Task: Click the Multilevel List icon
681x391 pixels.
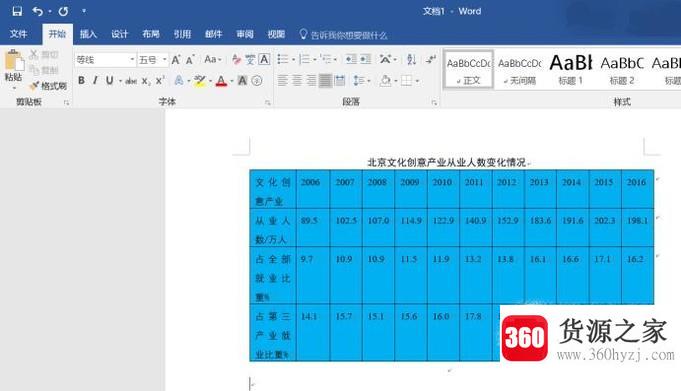Action: pyautogui.click(x=326, y=59)
